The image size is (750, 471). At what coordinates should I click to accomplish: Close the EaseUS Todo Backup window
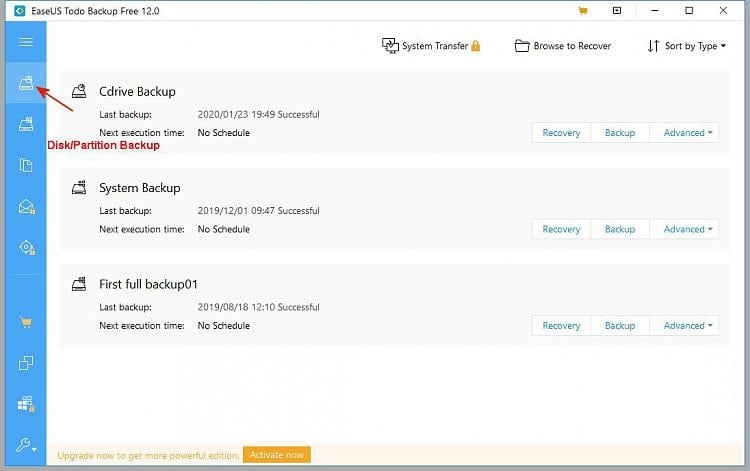point(723,11)
